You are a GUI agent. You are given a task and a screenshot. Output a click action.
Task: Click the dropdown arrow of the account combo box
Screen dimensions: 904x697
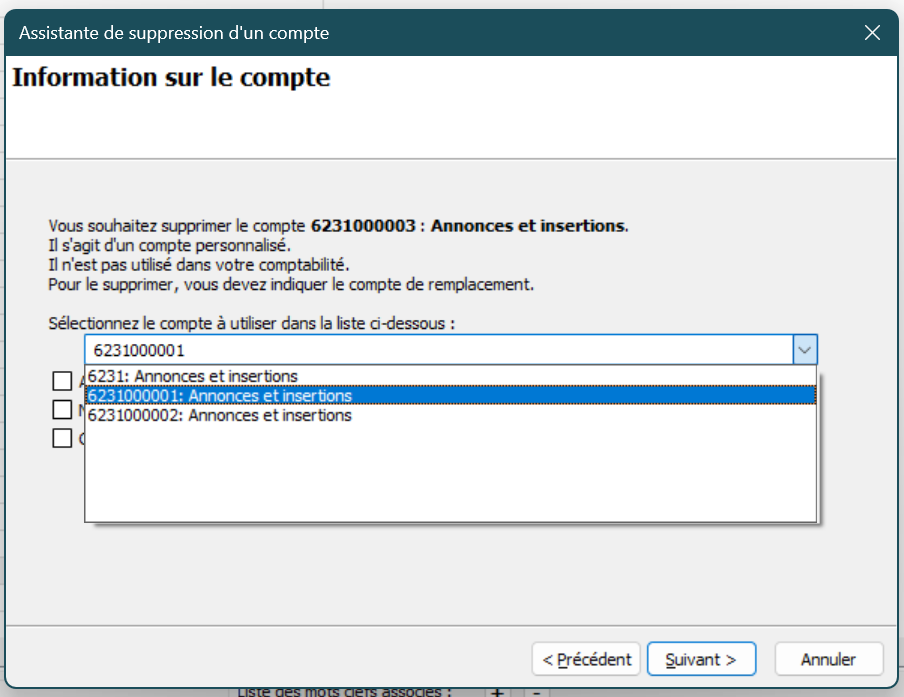click(805, 350)
